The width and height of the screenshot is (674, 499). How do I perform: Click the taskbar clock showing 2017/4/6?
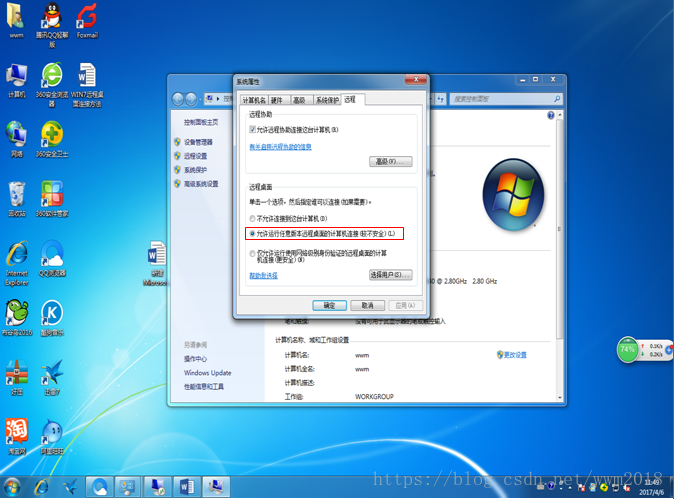[x=651, y=487]
